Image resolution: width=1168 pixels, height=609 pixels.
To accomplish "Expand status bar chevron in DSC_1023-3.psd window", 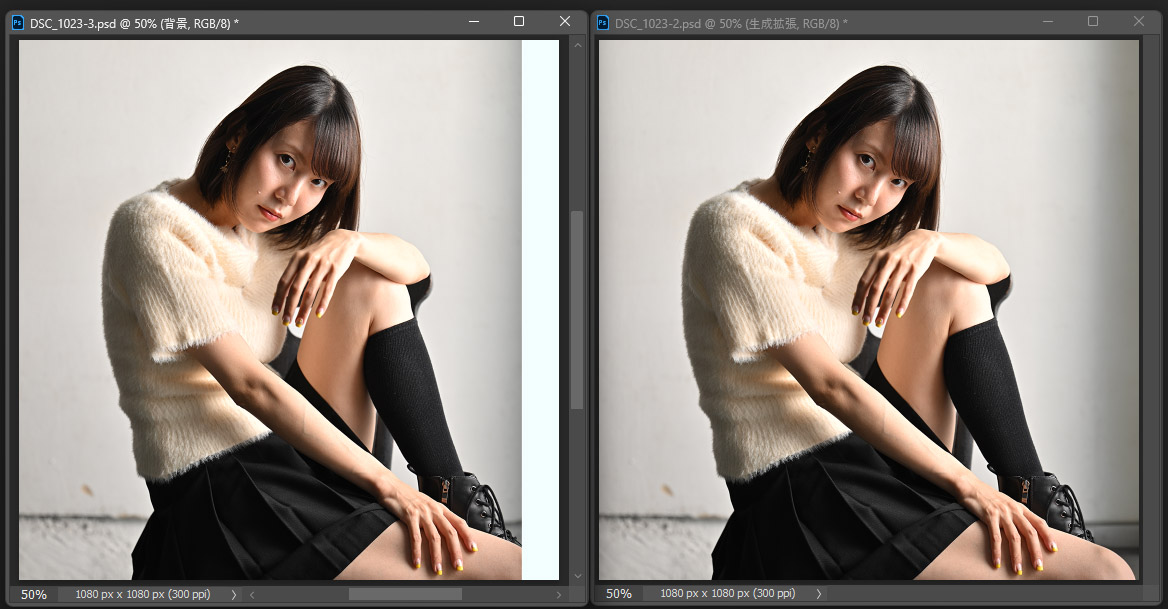I will pyautogui.click(x=234, y=594).
